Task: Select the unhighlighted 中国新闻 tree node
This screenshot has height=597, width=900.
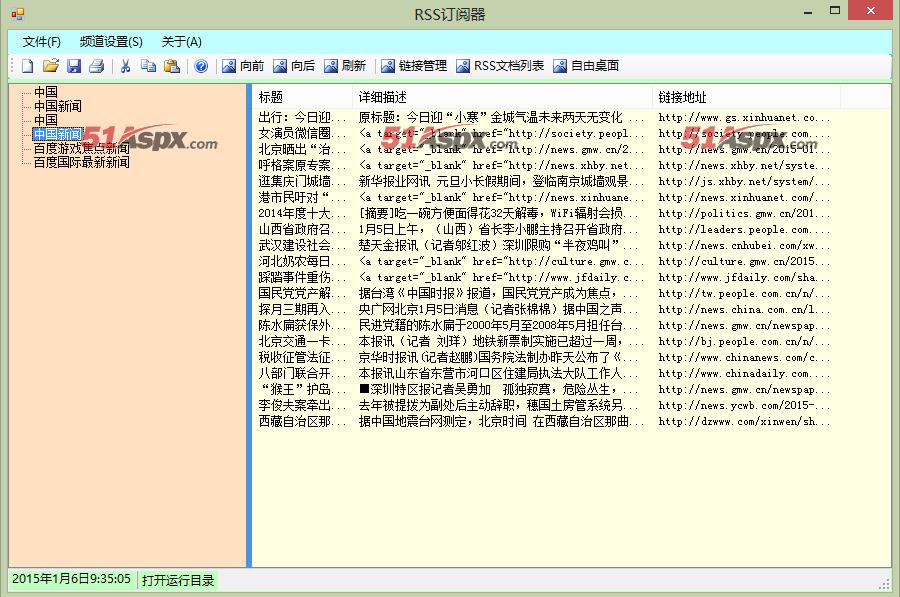Action: click(x=57, y=106)
